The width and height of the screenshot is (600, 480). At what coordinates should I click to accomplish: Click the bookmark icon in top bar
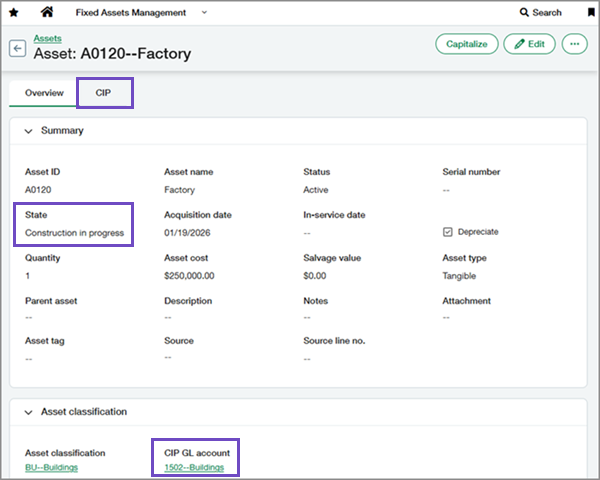tap(591, 13)
